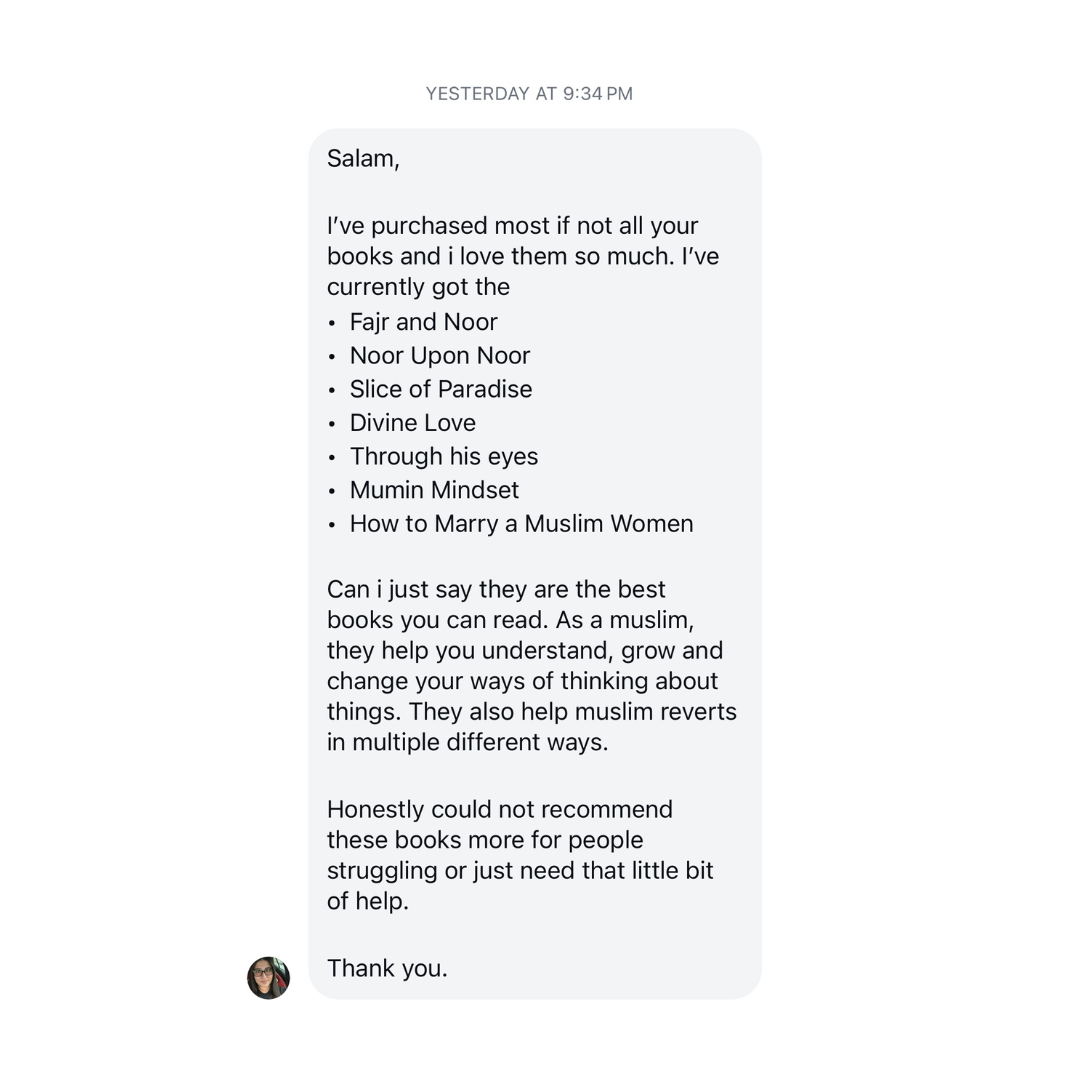
Task: Click the "I've purchased most if not all" line
Action: click(x=512, y=226)
